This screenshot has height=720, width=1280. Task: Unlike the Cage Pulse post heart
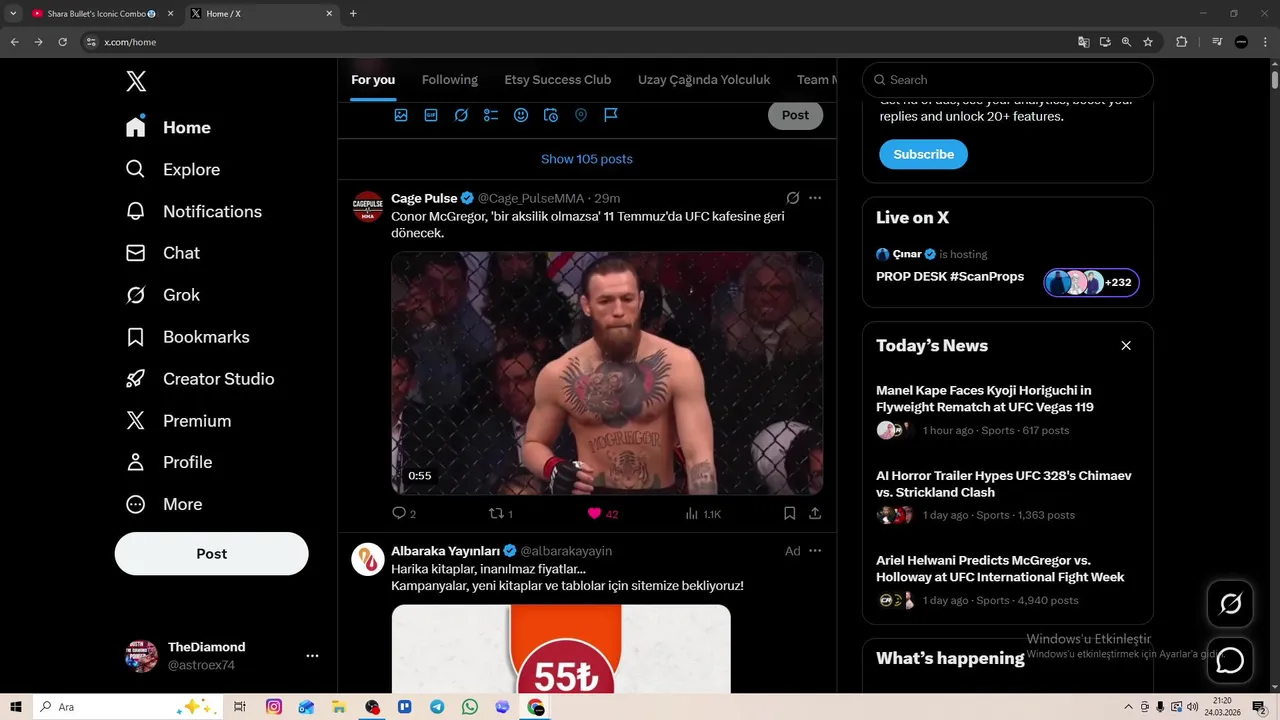coord(602,514)
